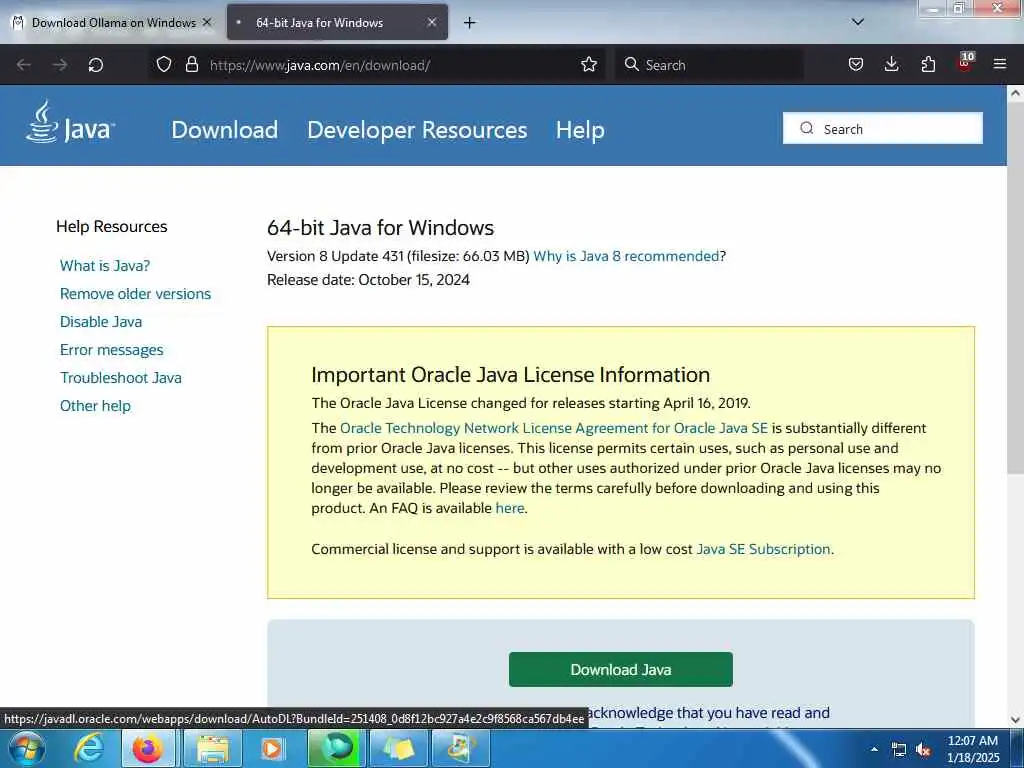Open the Download menu in Java header

225,130
